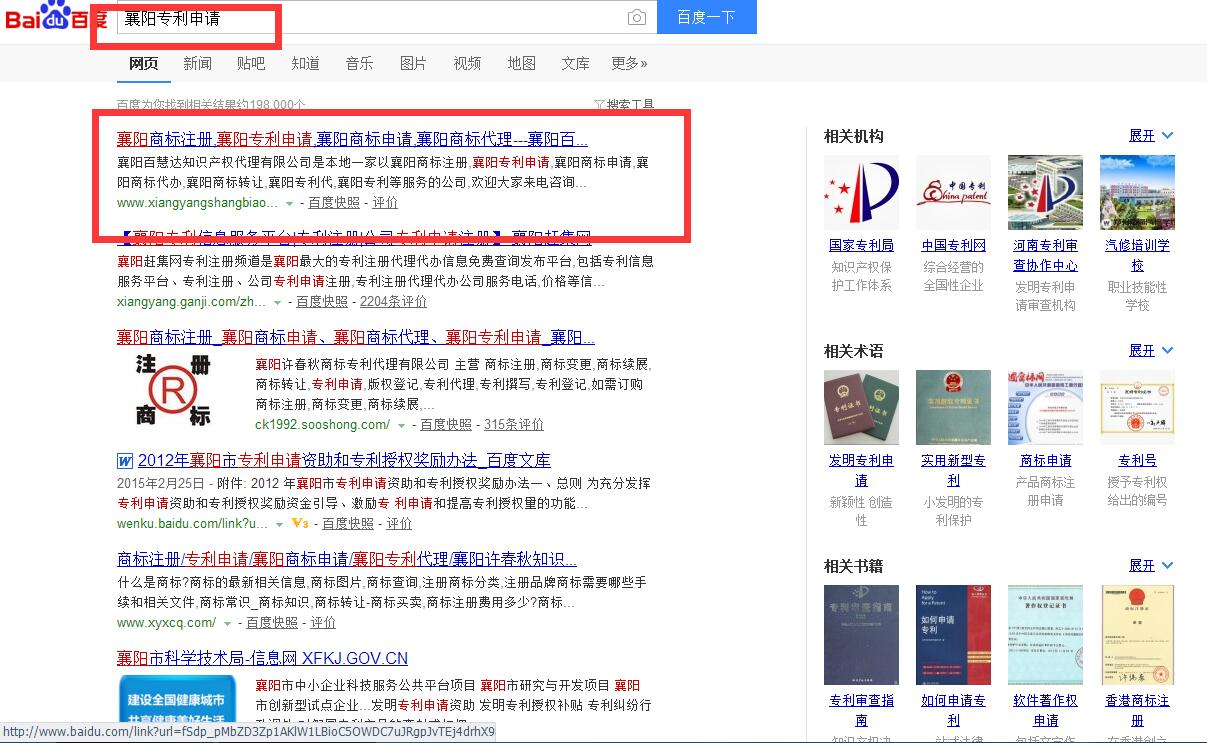Expand dropdown arrow after xiangyang.ganji.com URL
Screen dimensions: 1207x743
click(278, 302)
